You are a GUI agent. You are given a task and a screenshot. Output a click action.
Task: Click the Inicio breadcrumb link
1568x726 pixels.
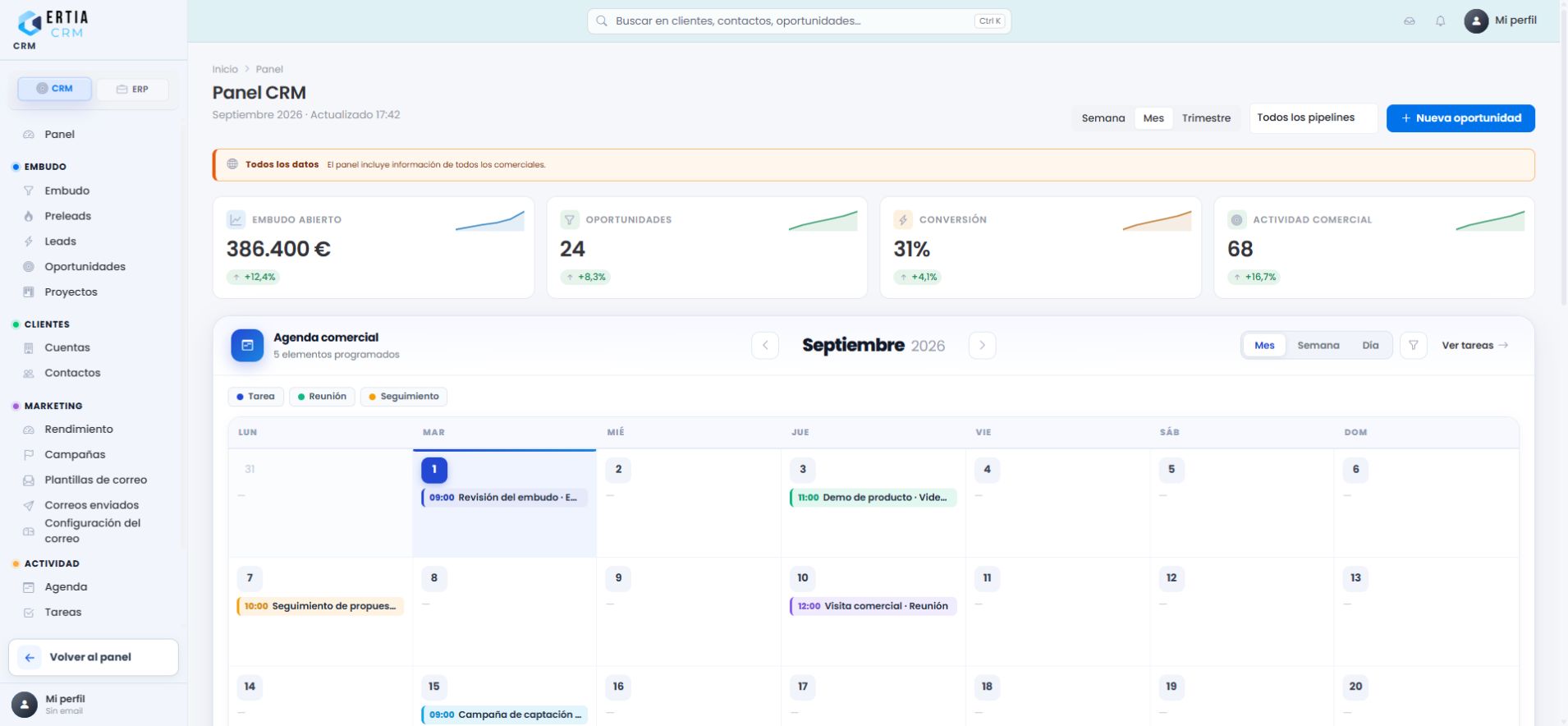(225, 70)
